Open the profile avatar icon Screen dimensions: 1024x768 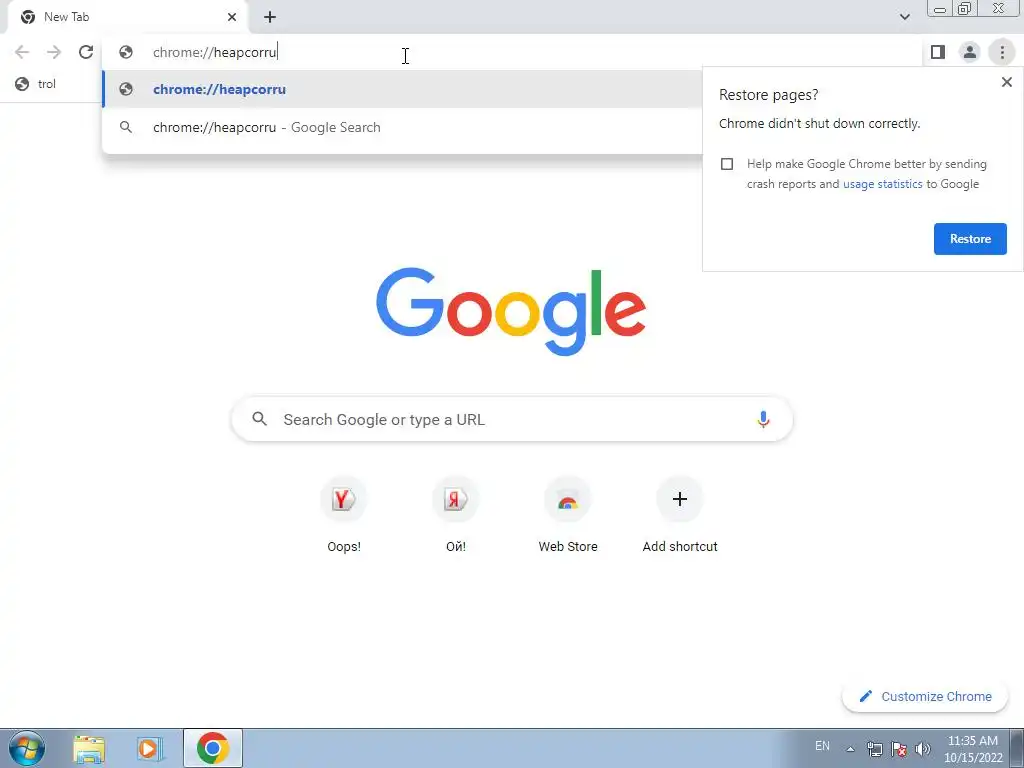coord(970,52)
